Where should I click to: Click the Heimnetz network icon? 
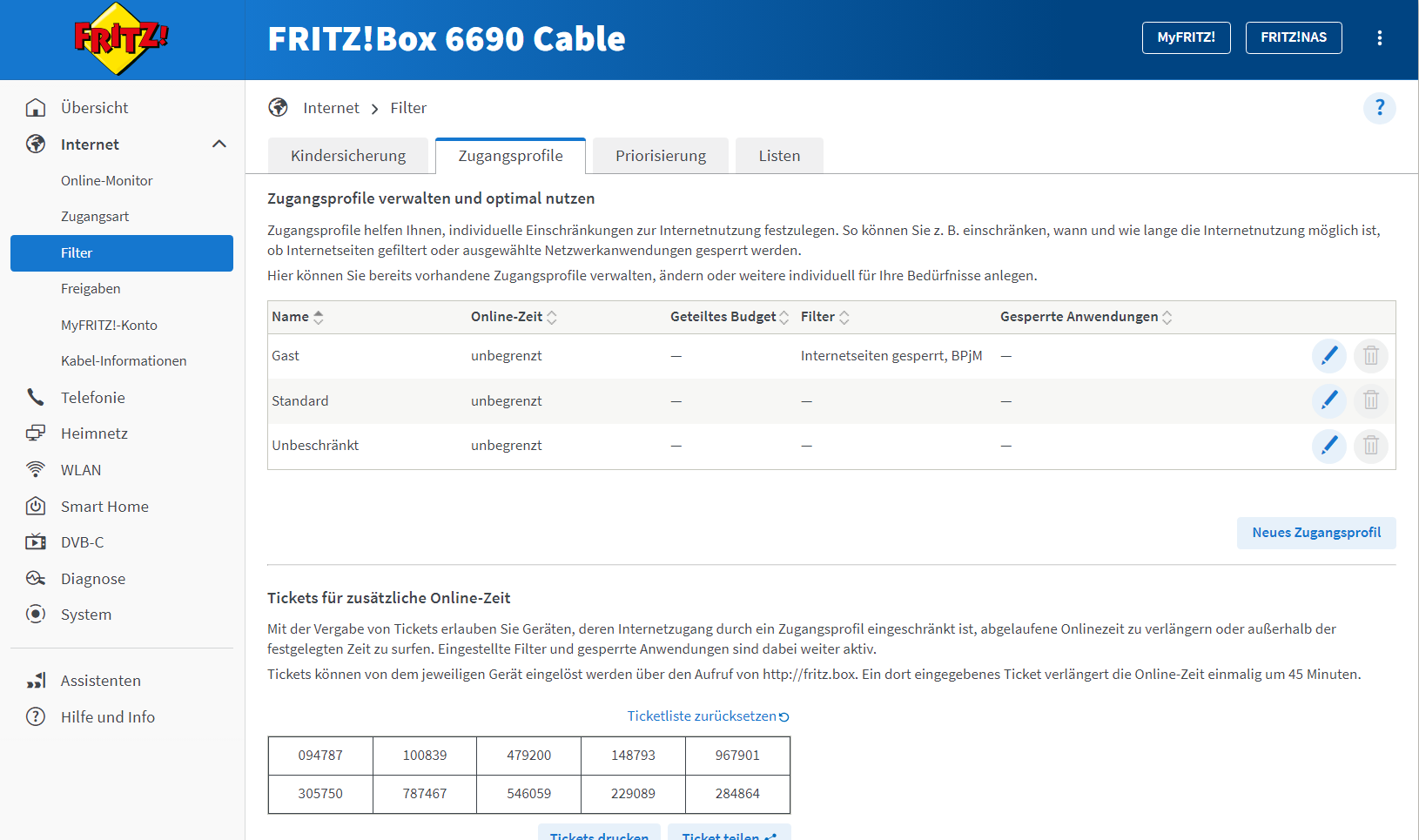pos(36,433)
